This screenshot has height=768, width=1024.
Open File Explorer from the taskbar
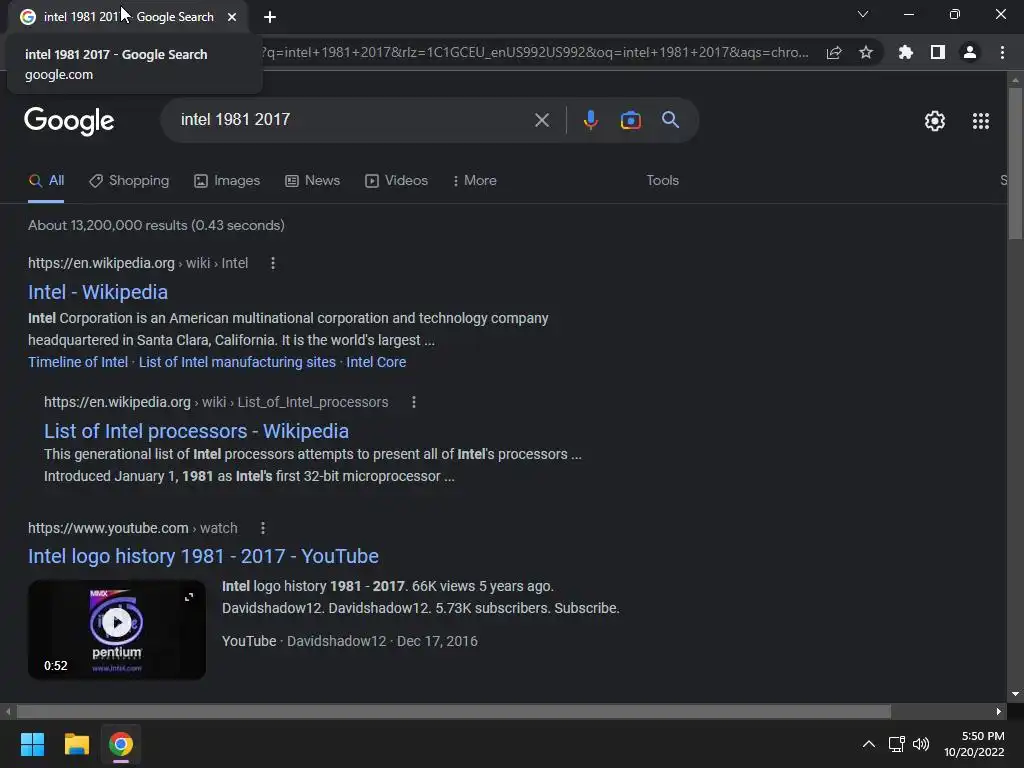(x=76, y=744)
